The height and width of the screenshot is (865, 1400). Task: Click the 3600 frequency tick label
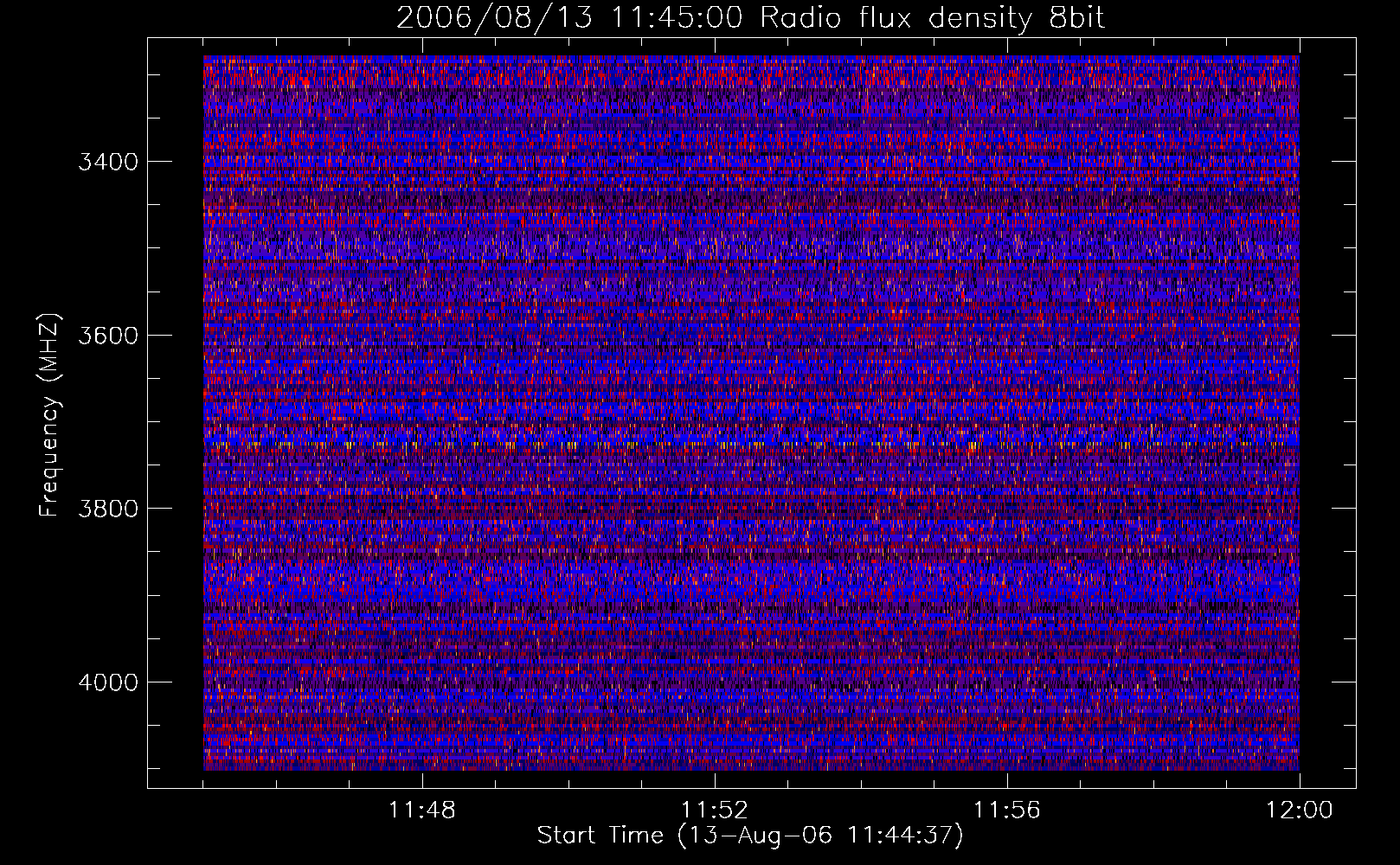point(108,336)
